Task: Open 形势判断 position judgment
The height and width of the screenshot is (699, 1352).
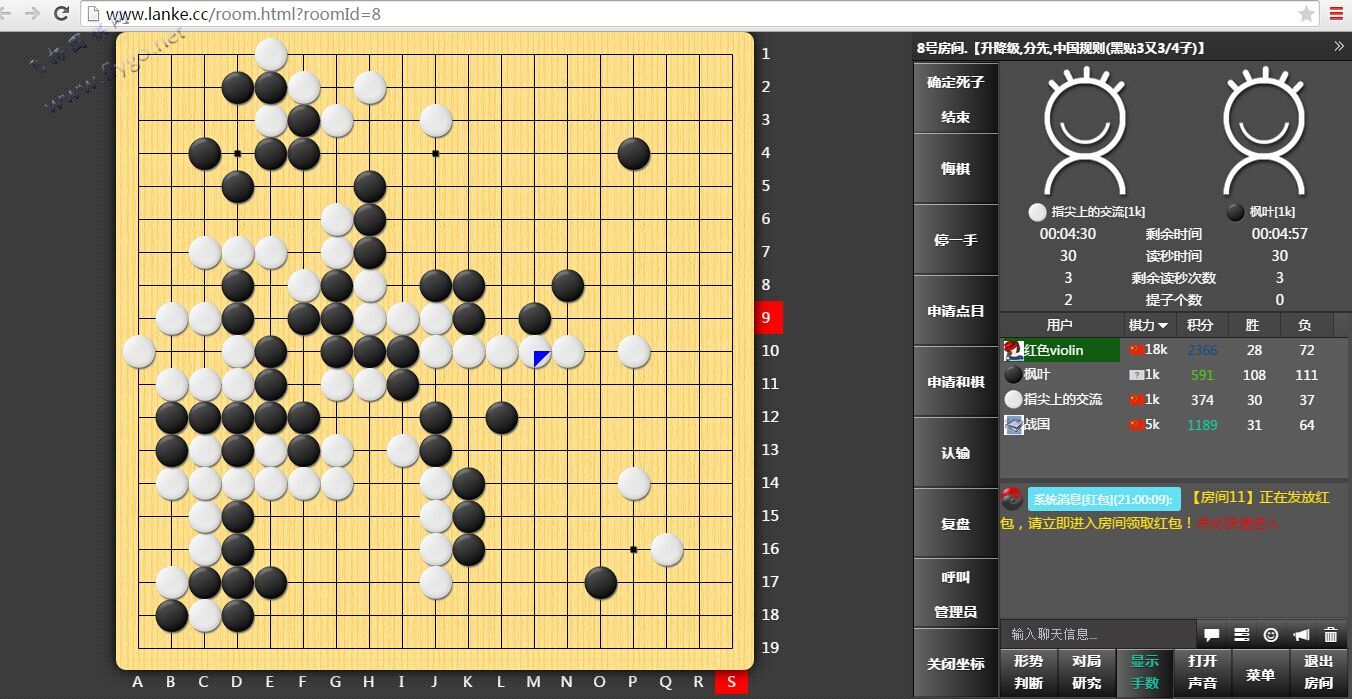Action: point(1028,672)
